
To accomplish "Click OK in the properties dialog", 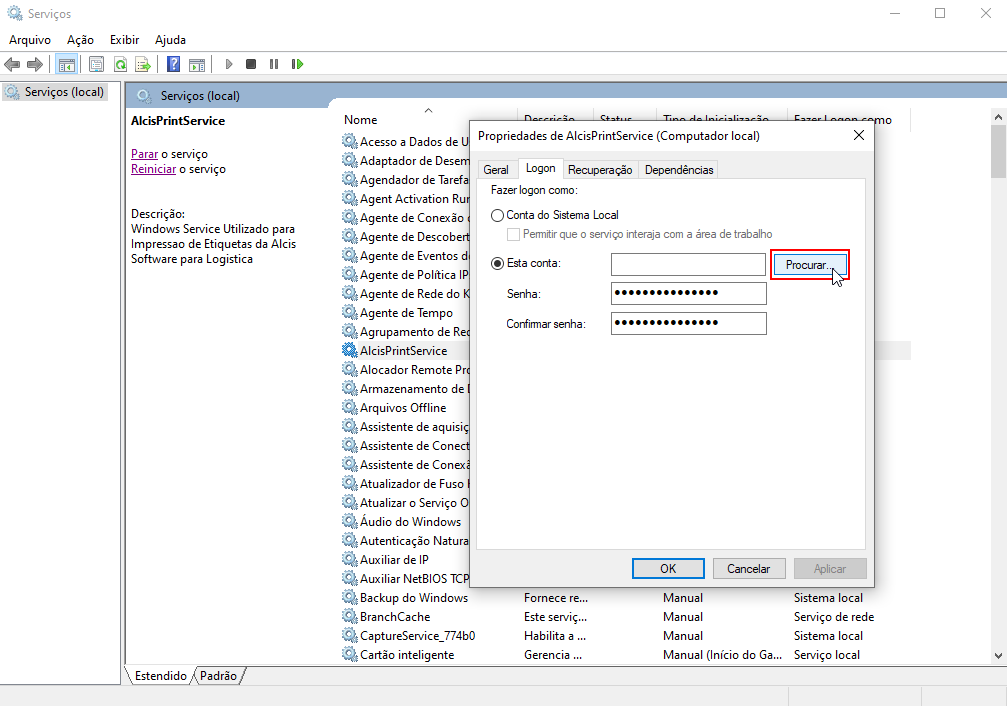I will coord(668,569).
